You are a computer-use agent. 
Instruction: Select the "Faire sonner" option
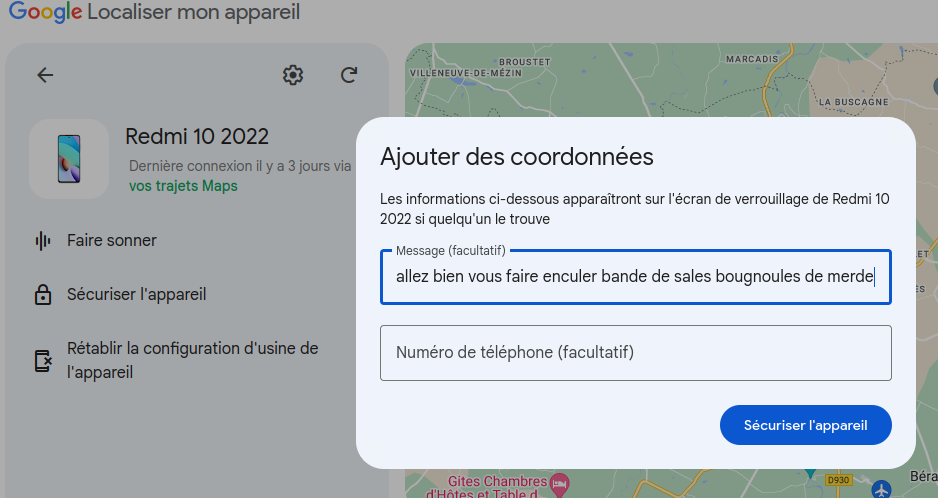coord(112,241)
